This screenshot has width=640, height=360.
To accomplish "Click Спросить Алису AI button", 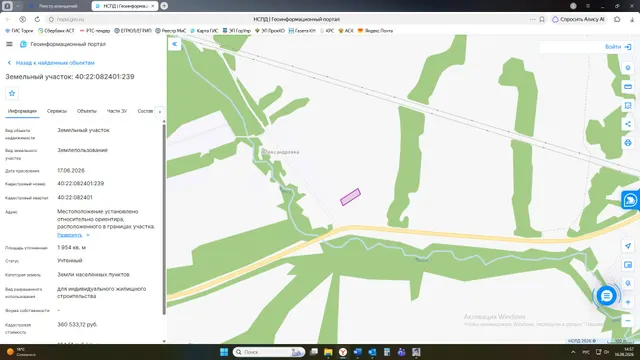I will coord(578,19).
